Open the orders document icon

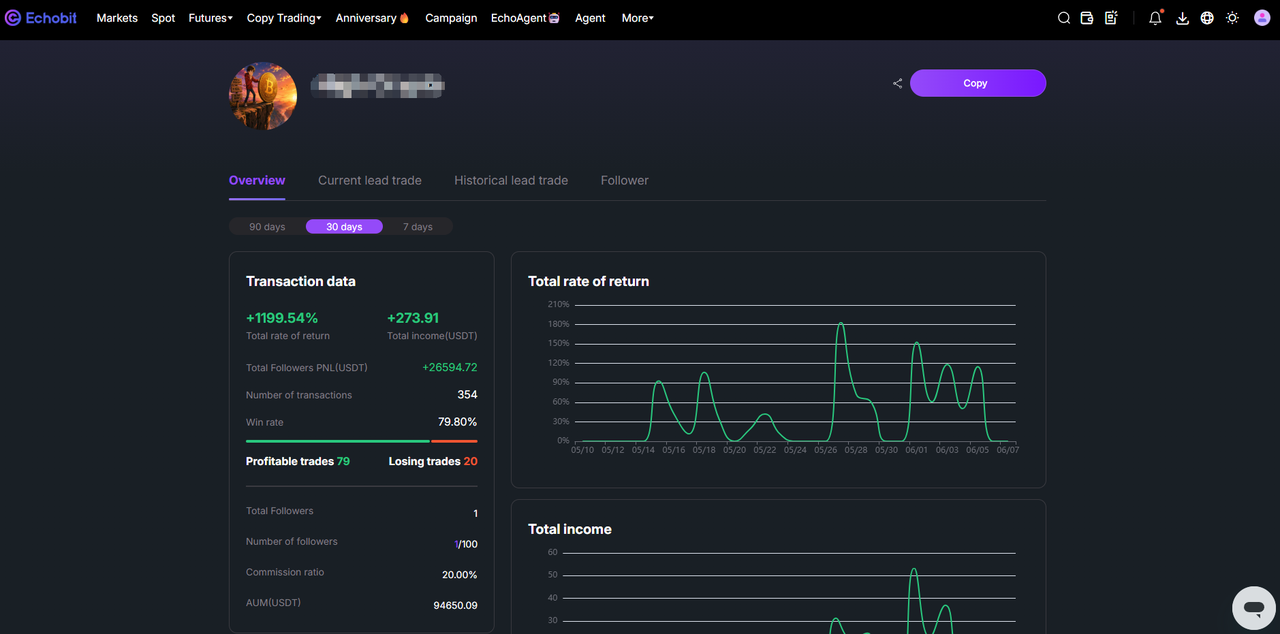pos(1111,18)
